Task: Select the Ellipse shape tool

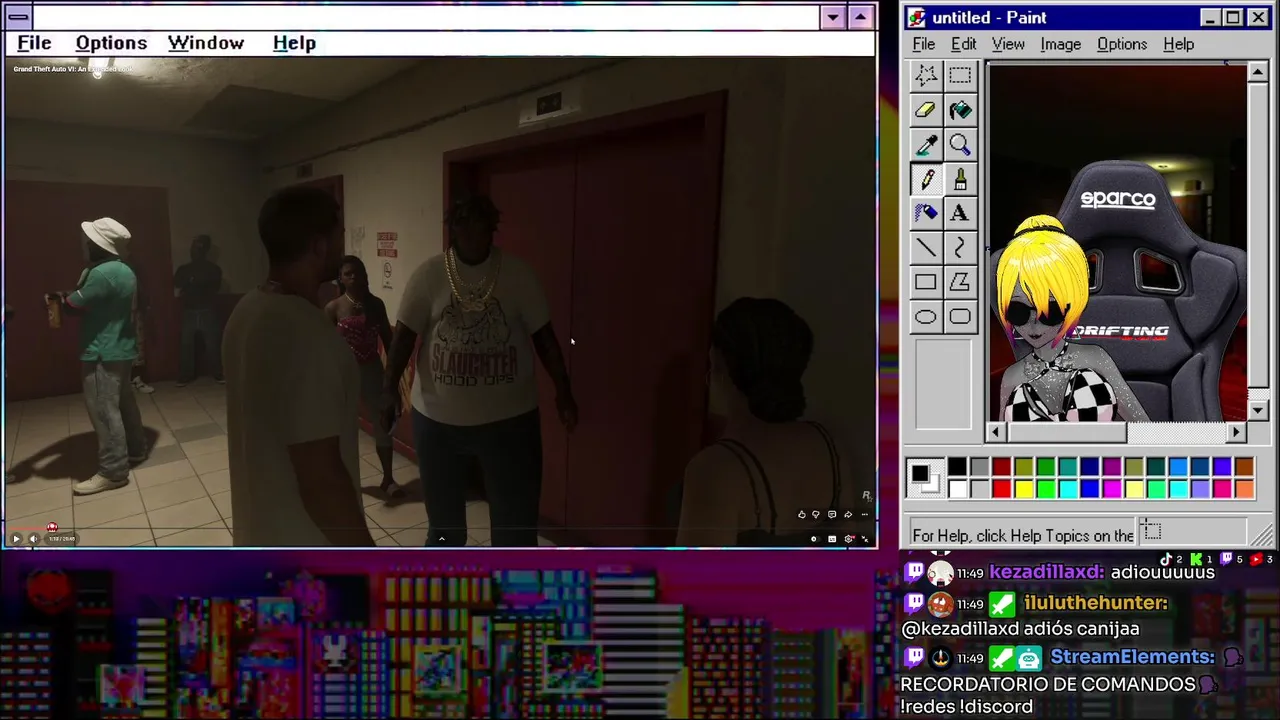Action: (926, 317)
